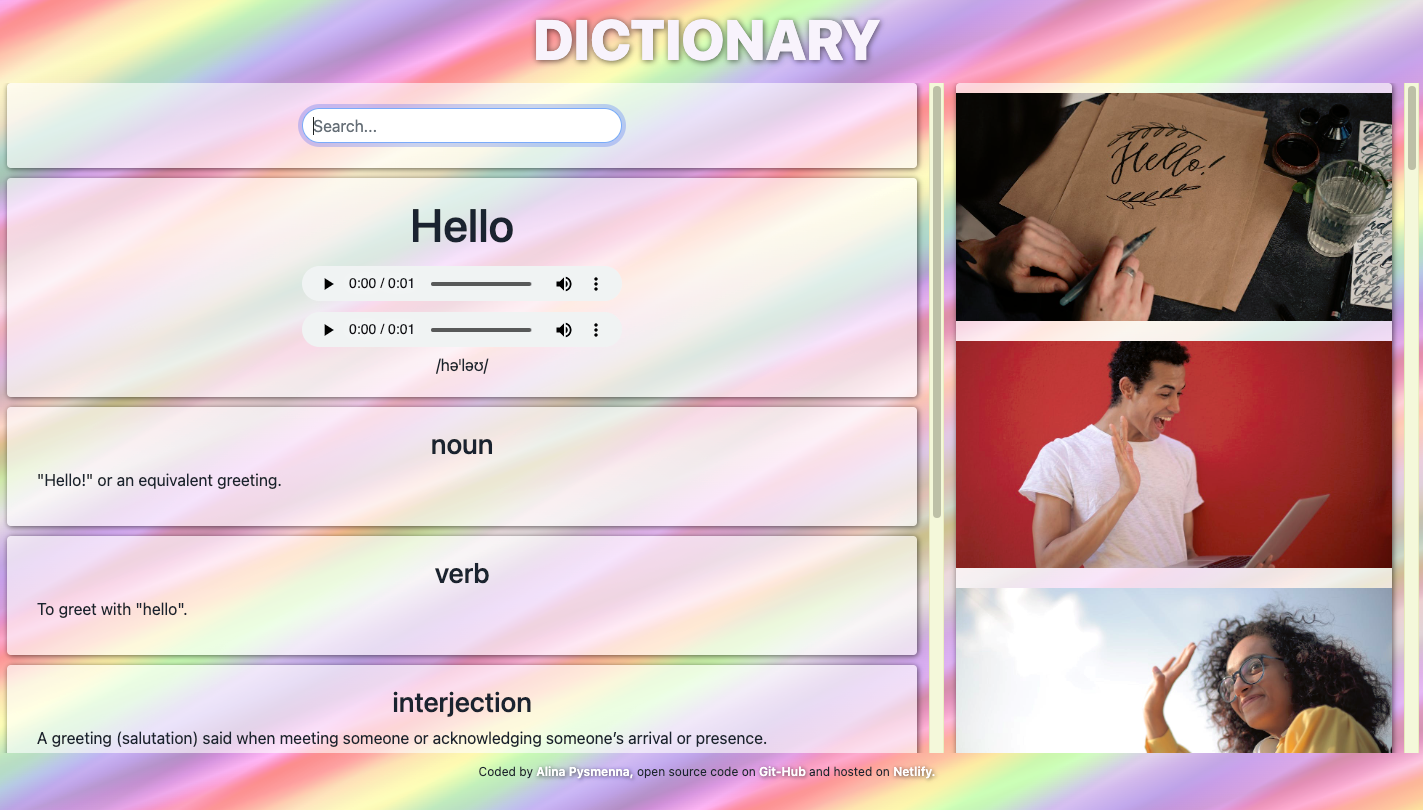Open more options on first audio player

pyautogui.click(x=596, y=284)
